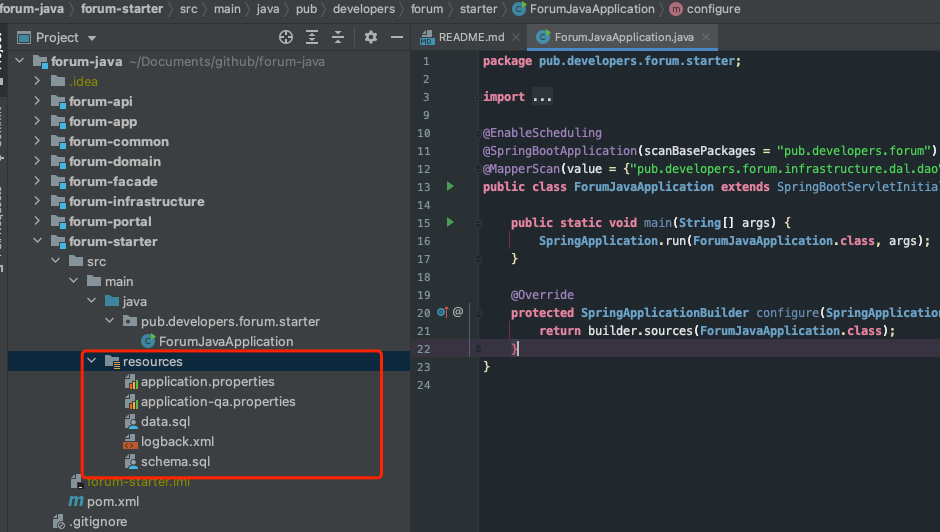The height and width of the screenshot is (532, 940).
Task: Collapse the forum-starter module arrow
Action: pos(37,241)
